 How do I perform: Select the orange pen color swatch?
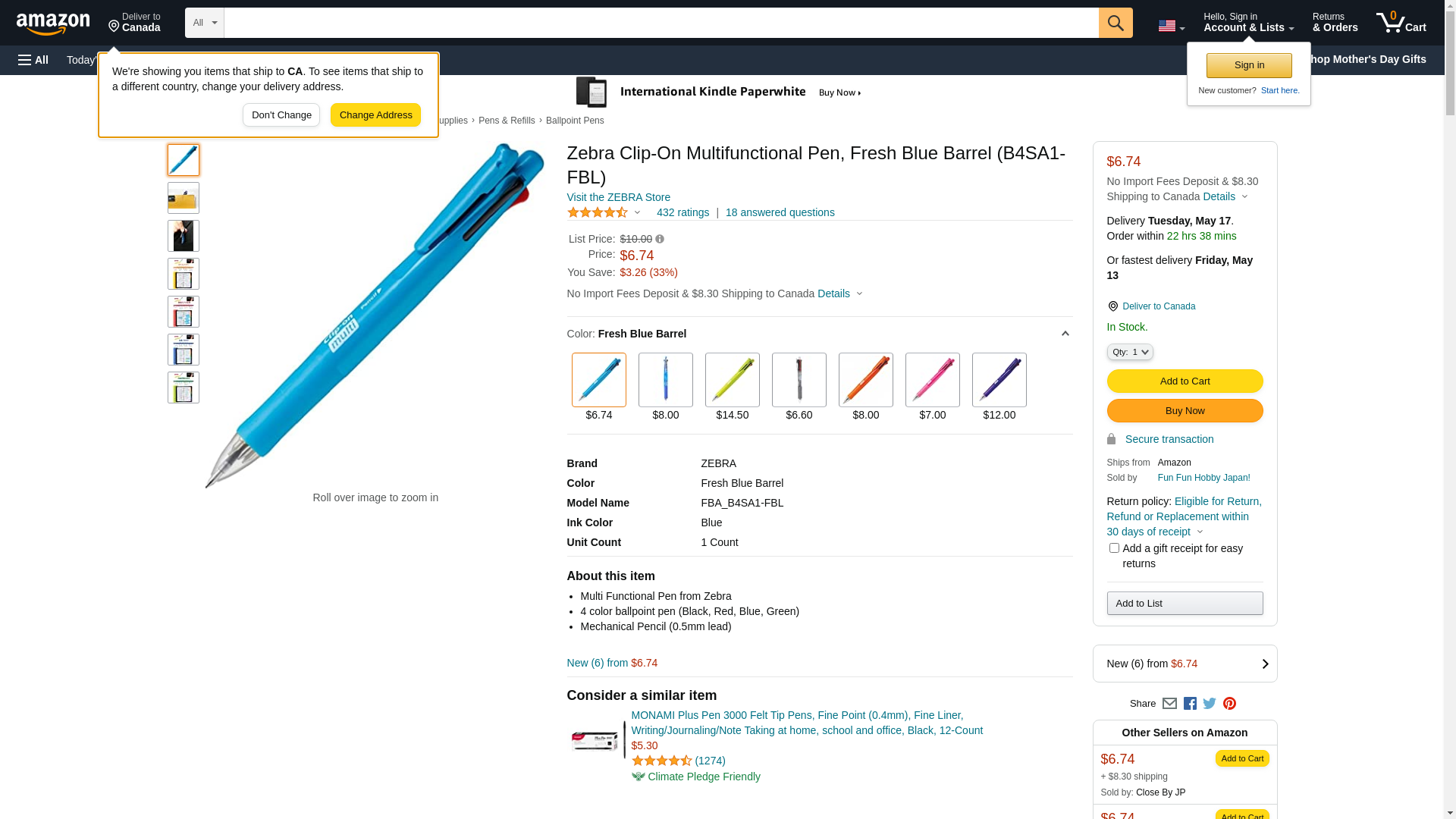865,380
